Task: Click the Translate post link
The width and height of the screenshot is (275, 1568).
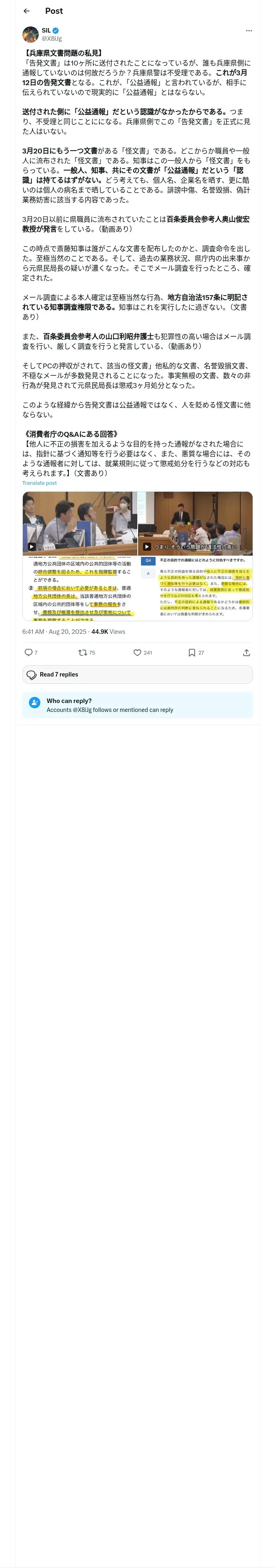Action: point(40,483)
